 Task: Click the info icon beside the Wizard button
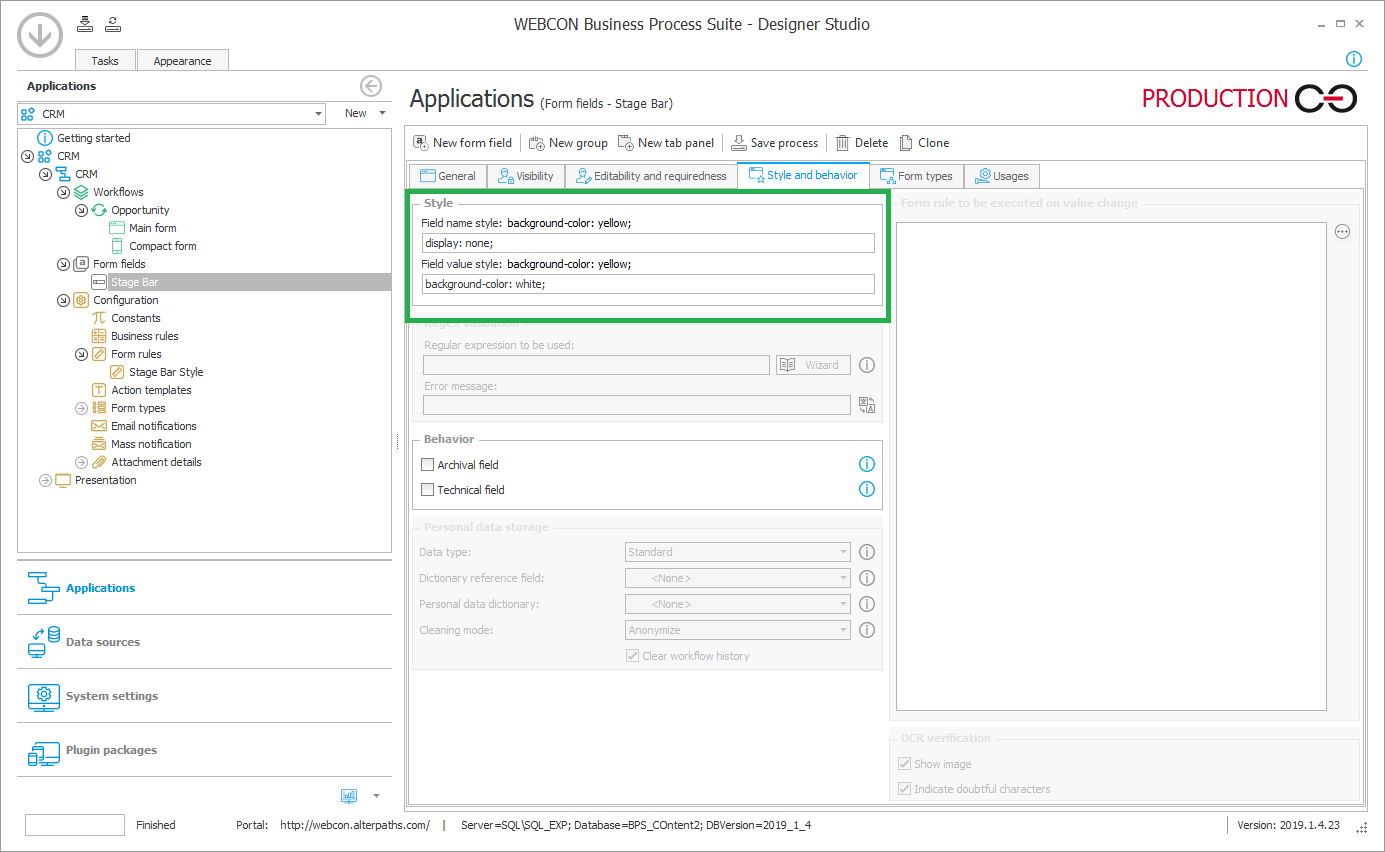[x=867, y=365]
